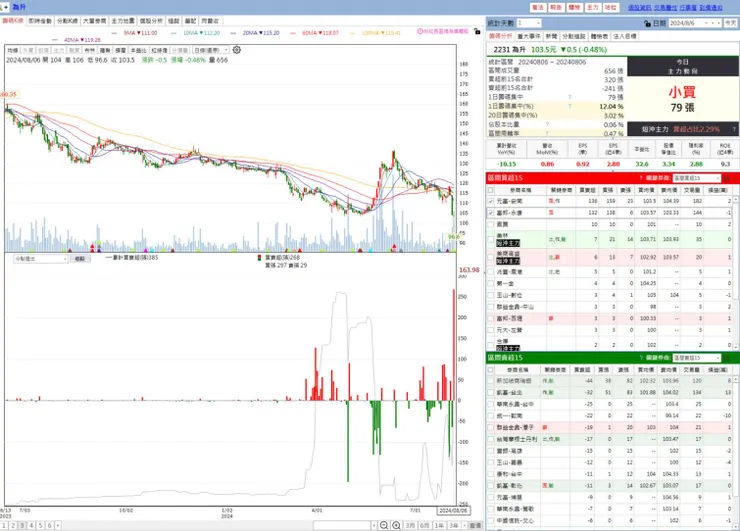The width and height of the screenshot is (740, 531).
Task: Open the 行事曆 link
Action: pos(688,8)
